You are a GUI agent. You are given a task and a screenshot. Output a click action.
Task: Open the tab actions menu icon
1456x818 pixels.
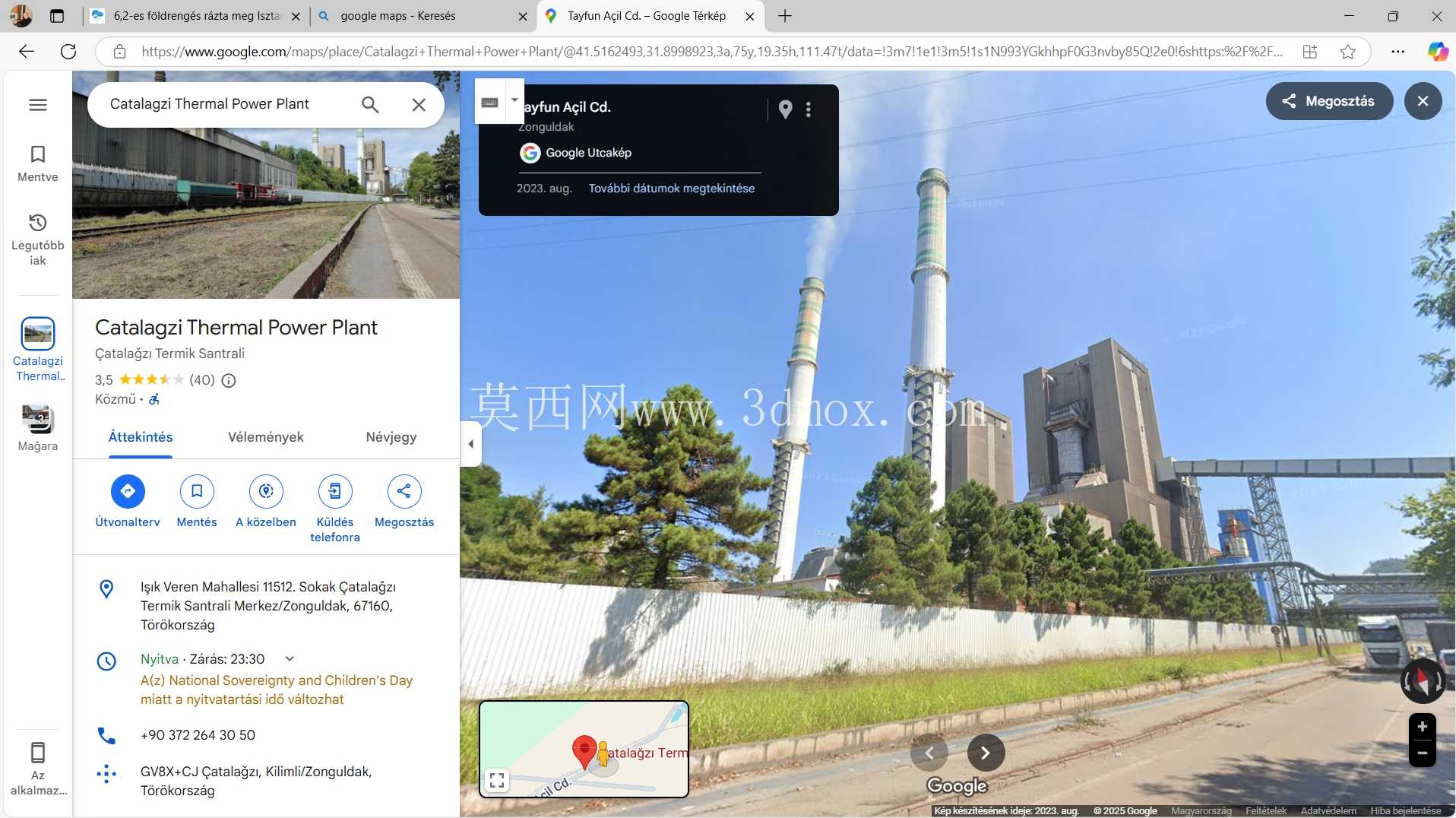coord(57,16)
